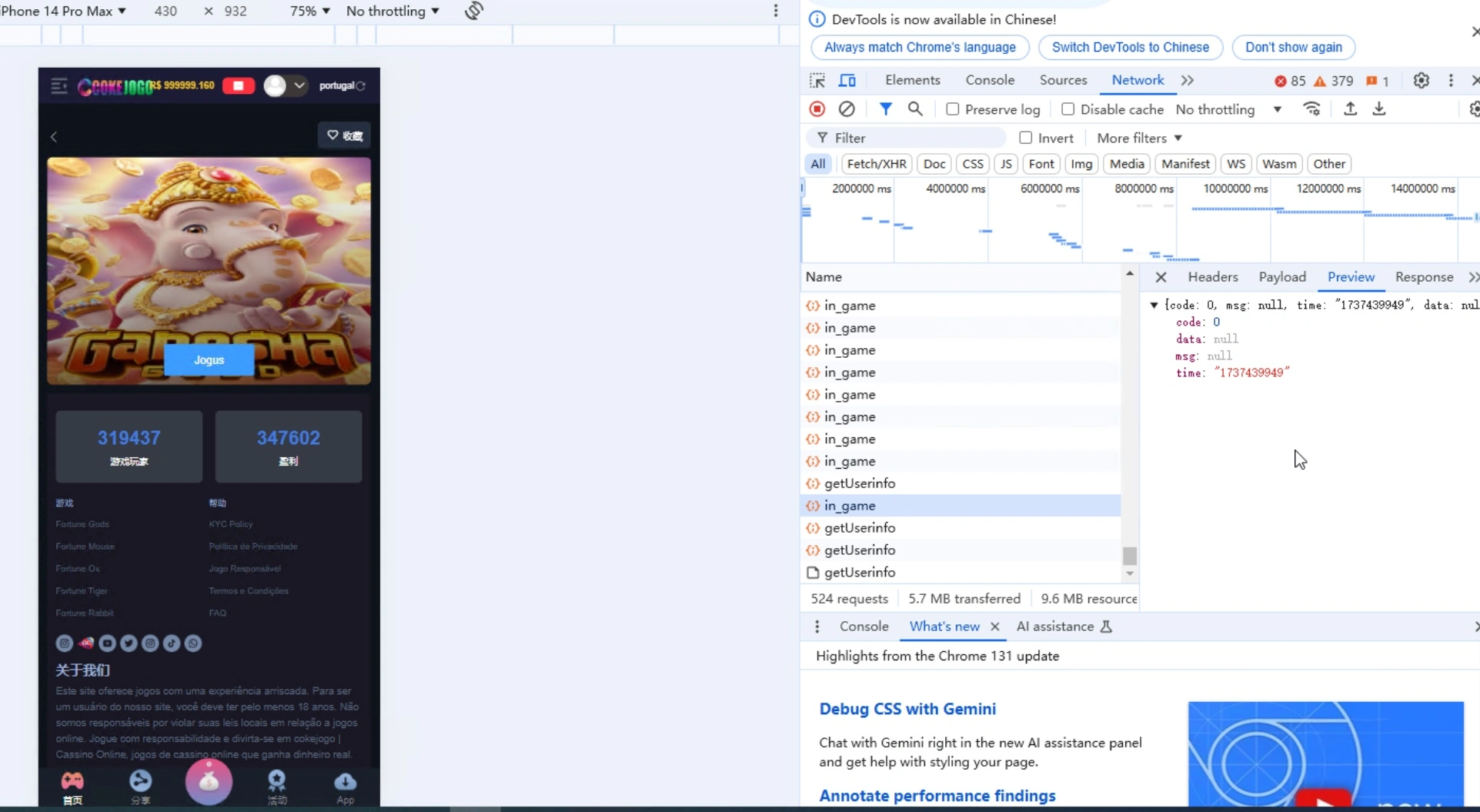1480x812 pixels.
Task: Enable Disable cache checkbox
Action: tap(1068, 109)
